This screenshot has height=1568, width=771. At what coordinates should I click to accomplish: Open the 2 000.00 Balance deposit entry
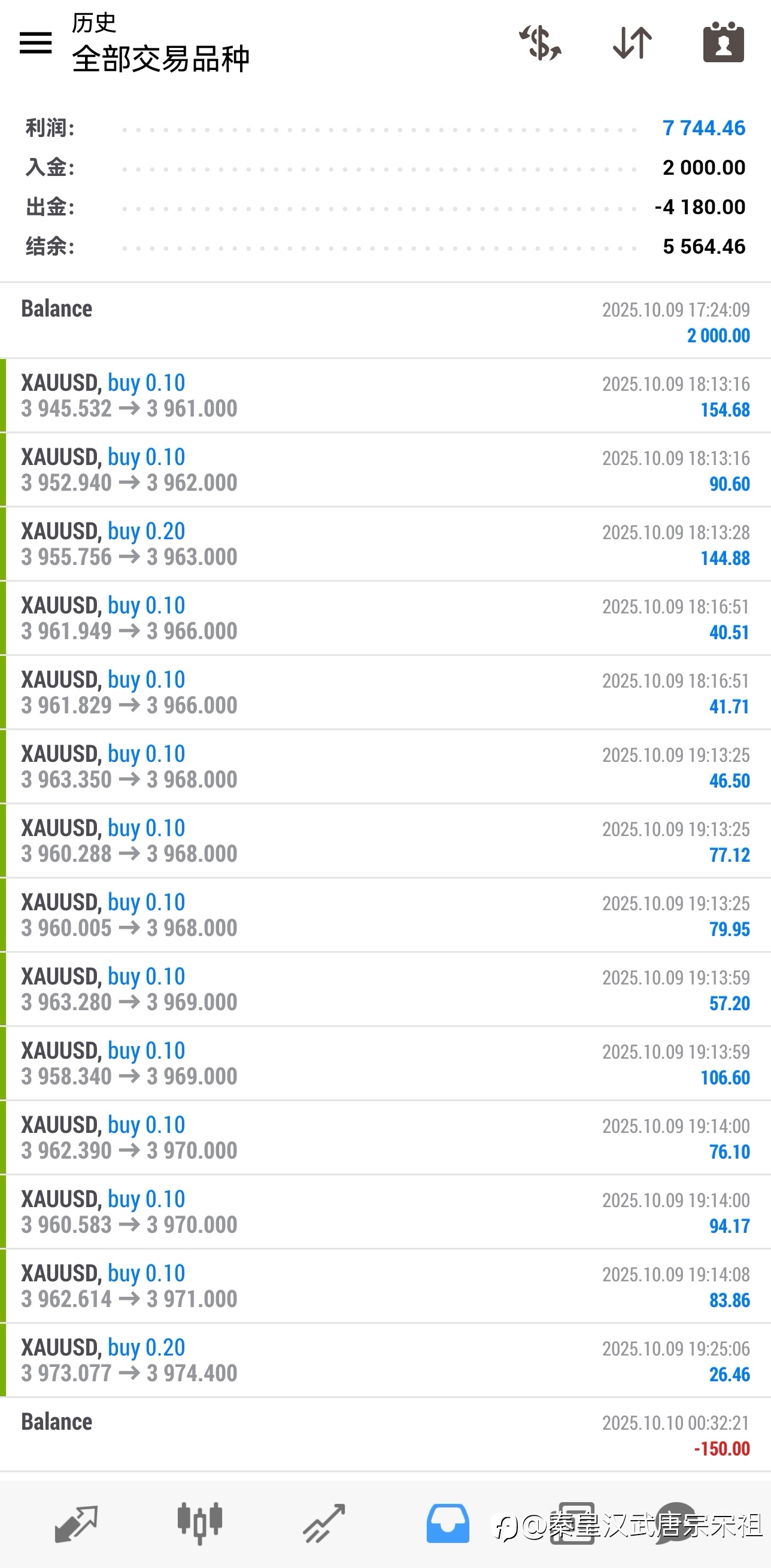point(385,321)
